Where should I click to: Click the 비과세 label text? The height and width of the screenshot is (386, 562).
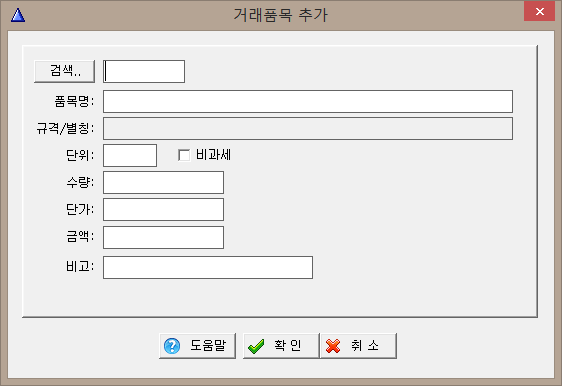point(214,155)
